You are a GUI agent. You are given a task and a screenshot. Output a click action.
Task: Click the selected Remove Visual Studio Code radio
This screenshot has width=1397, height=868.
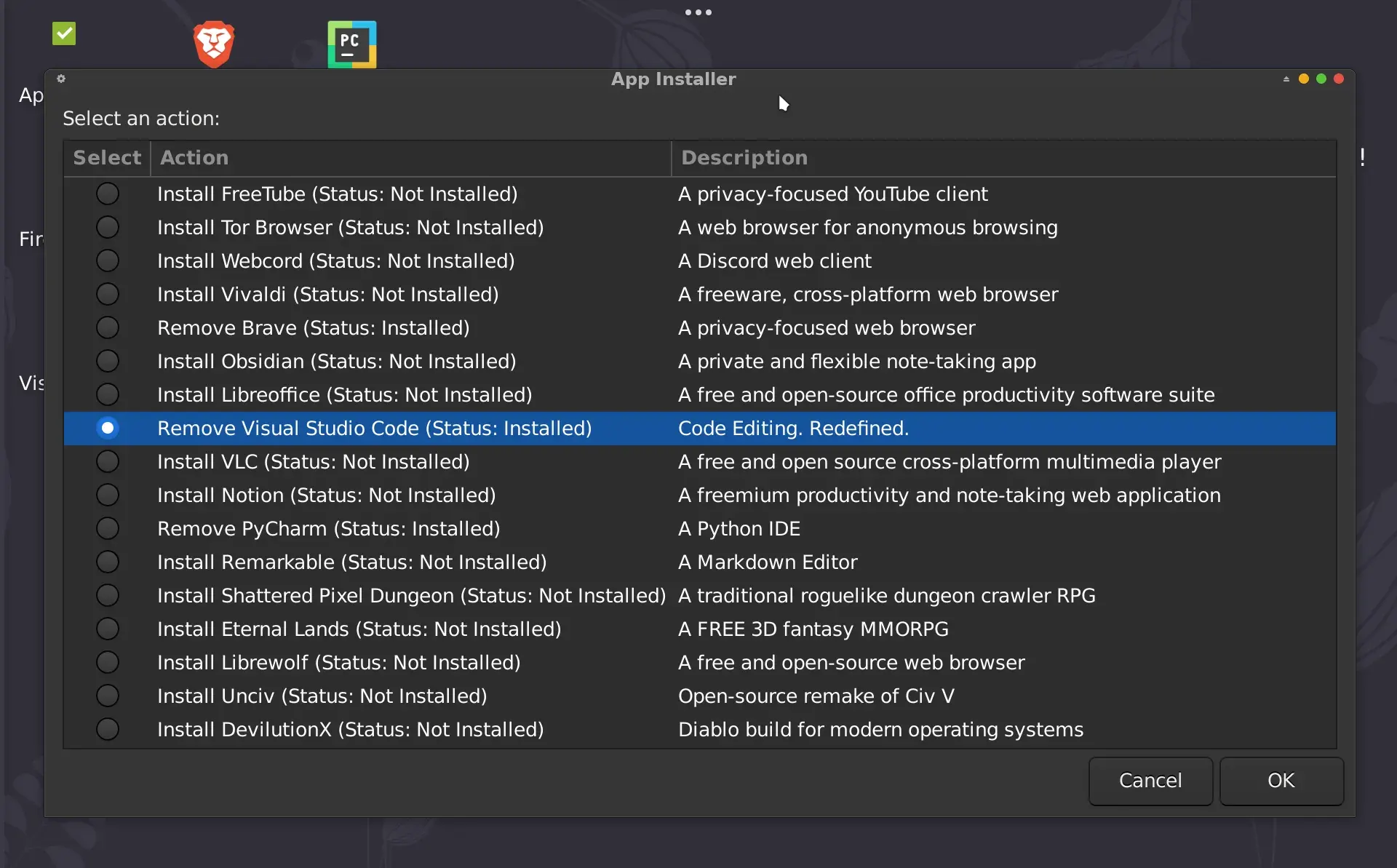108,428
